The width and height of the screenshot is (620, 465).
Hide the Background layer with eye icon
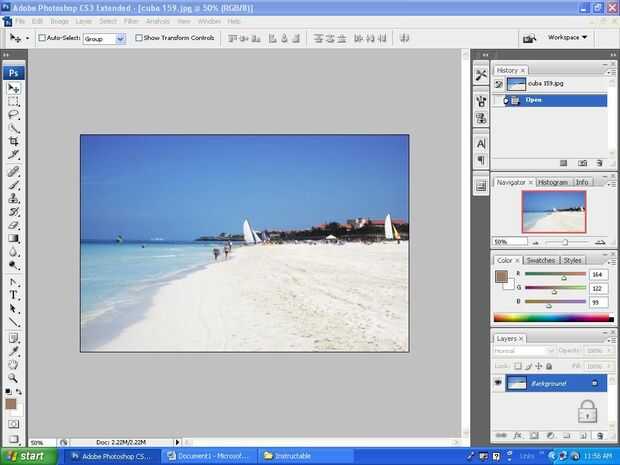pos(498,383)
